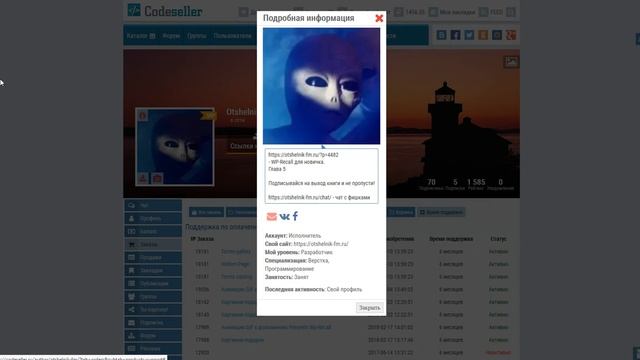The height and width of the screenshot is (360, 640).
Task: Click the Google Plus icon in header
Action: 511,35
